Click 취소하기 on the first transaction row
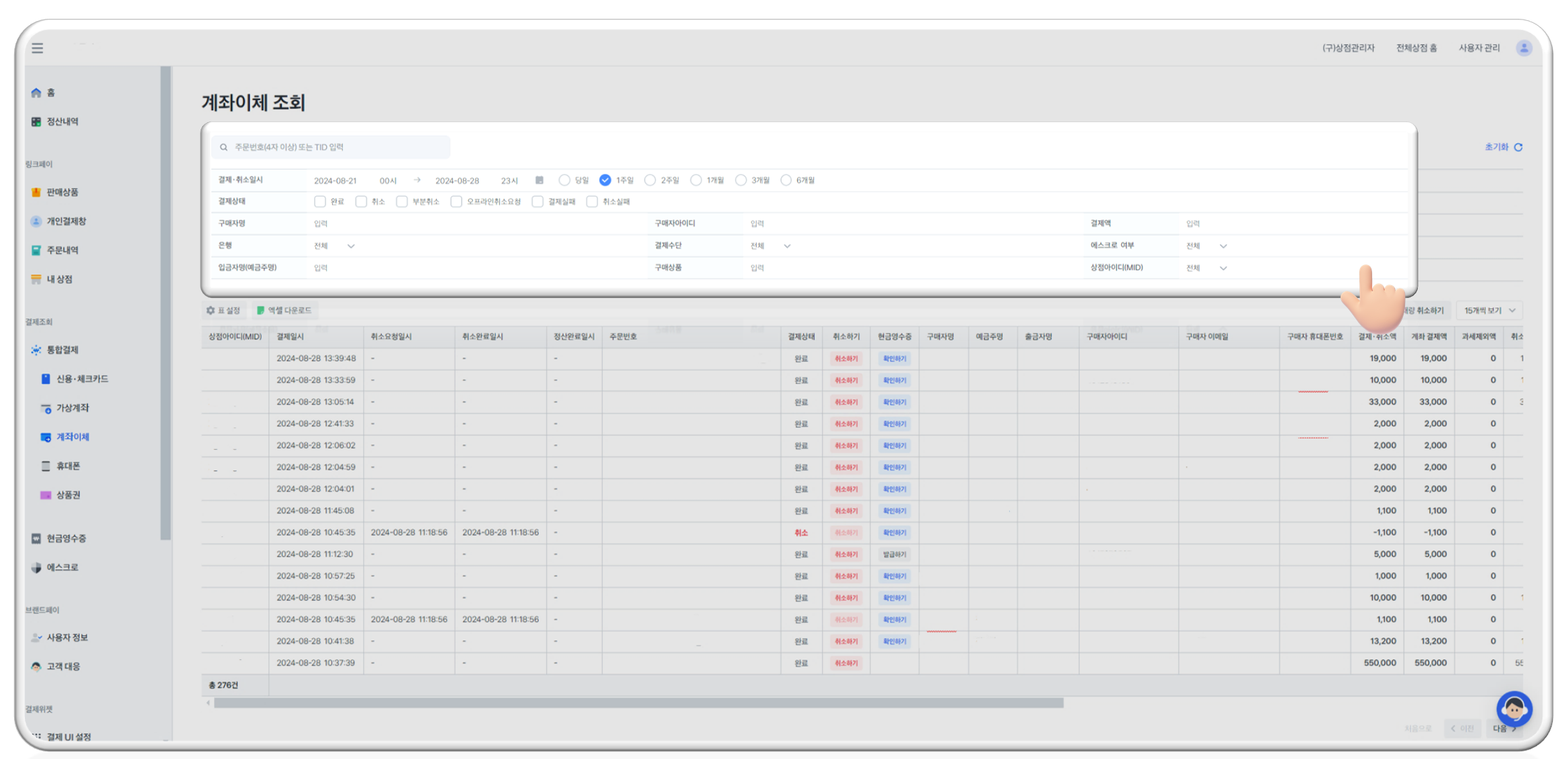The image size is (1568, 759). point(845,358)
